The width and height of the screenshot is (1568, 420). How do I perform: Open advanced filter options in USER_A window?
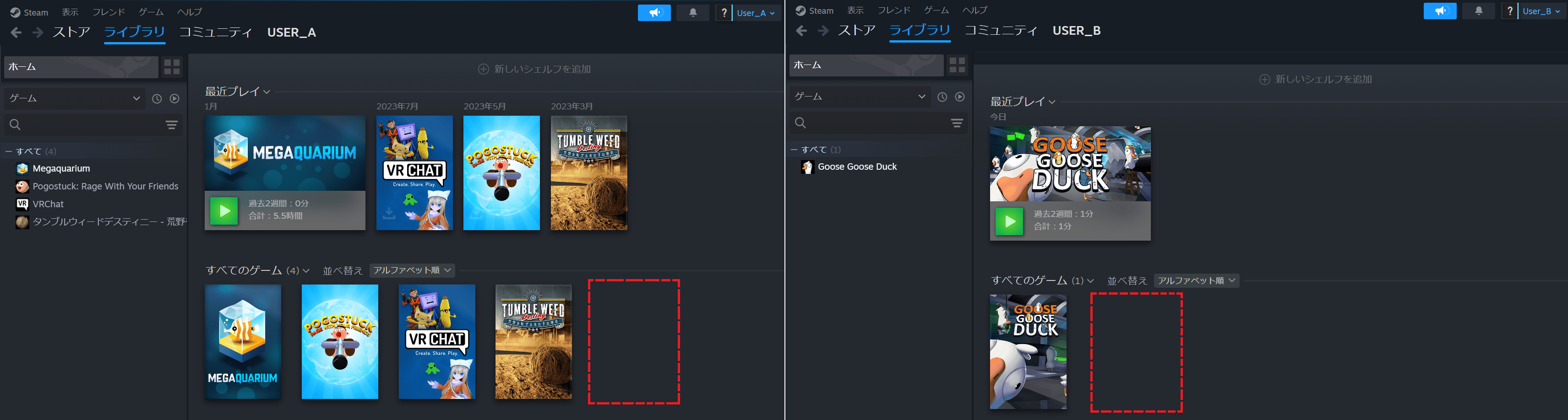click(172, 124)
